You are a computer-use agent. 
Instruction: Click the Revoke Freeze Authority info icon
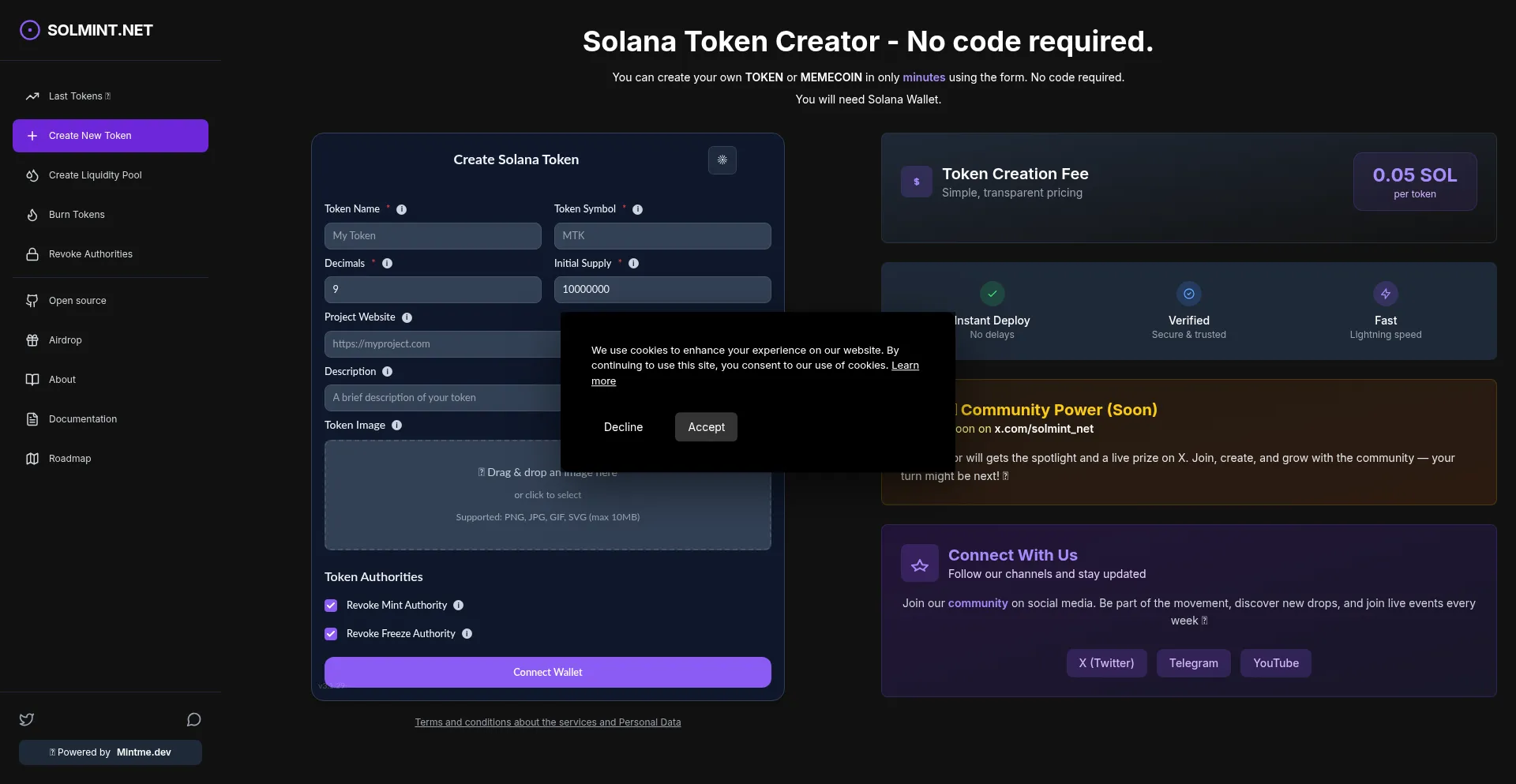click(467, 634)
